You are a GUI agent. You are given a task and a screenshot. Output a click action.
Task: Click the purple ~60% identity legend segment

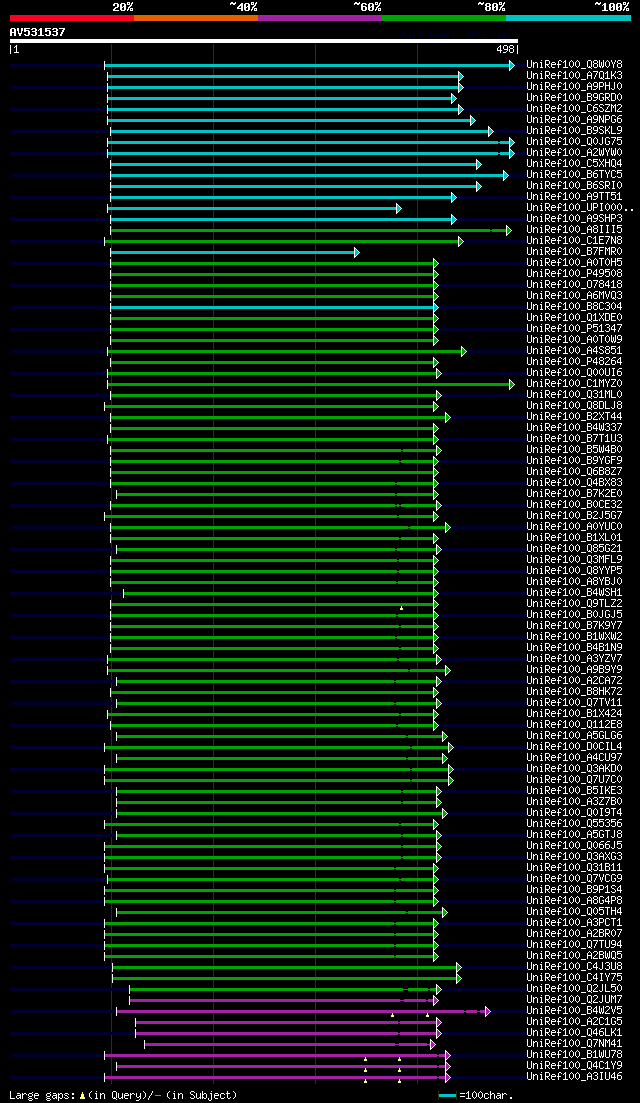pos(320,18)
